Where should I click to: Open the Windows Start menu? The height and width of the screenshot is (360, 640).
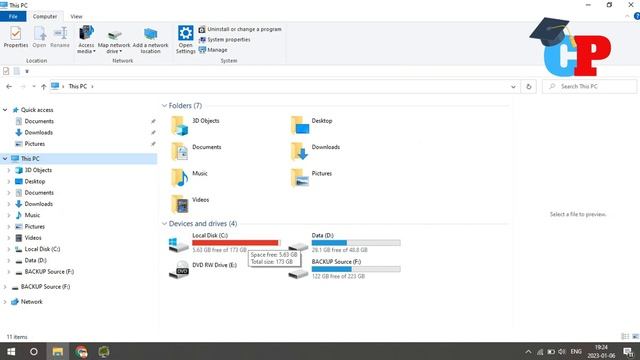11,351
